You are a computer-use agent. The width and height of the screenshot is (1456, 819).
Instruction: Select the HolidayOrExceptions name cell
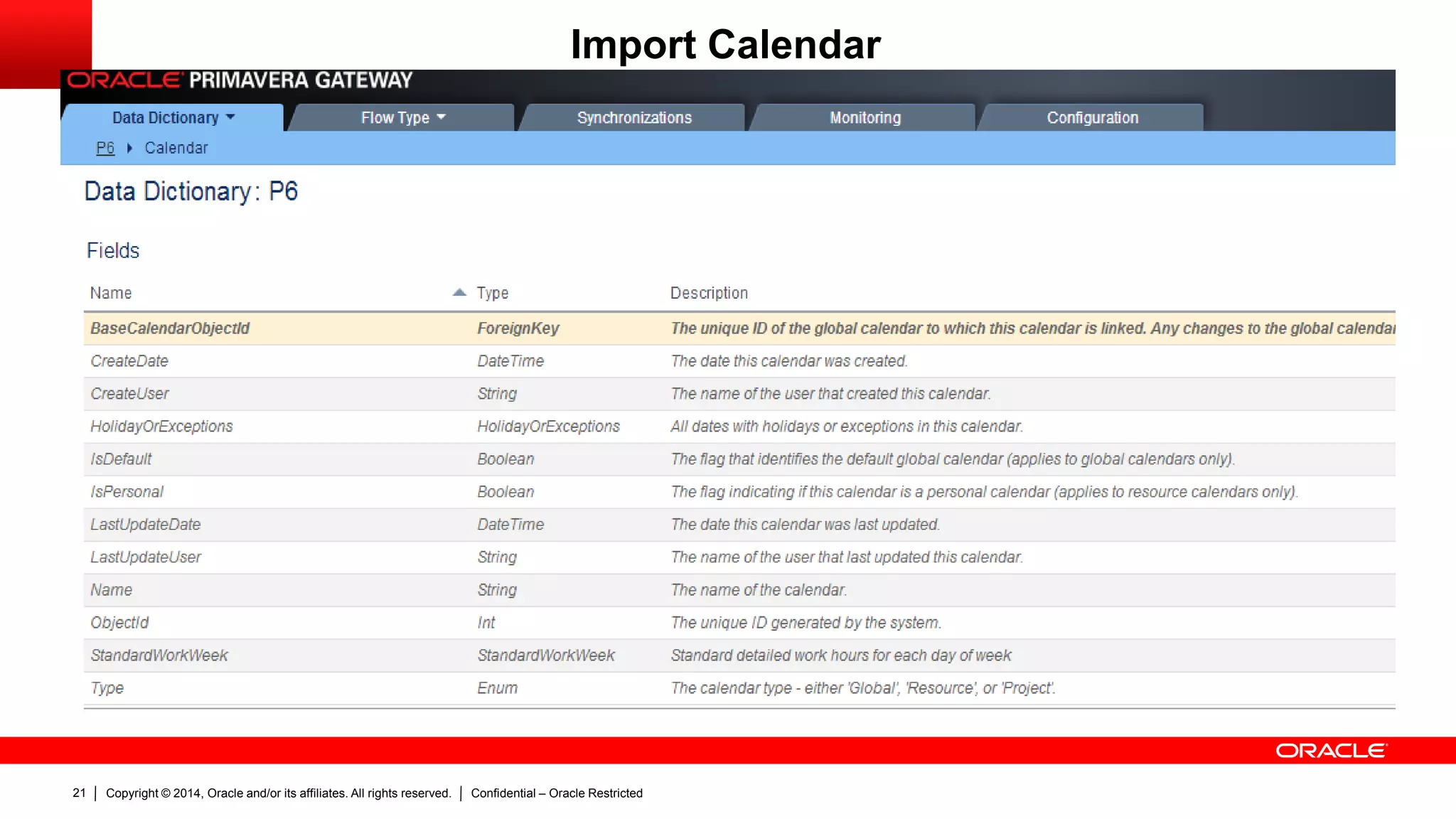(x=161, y=427)
